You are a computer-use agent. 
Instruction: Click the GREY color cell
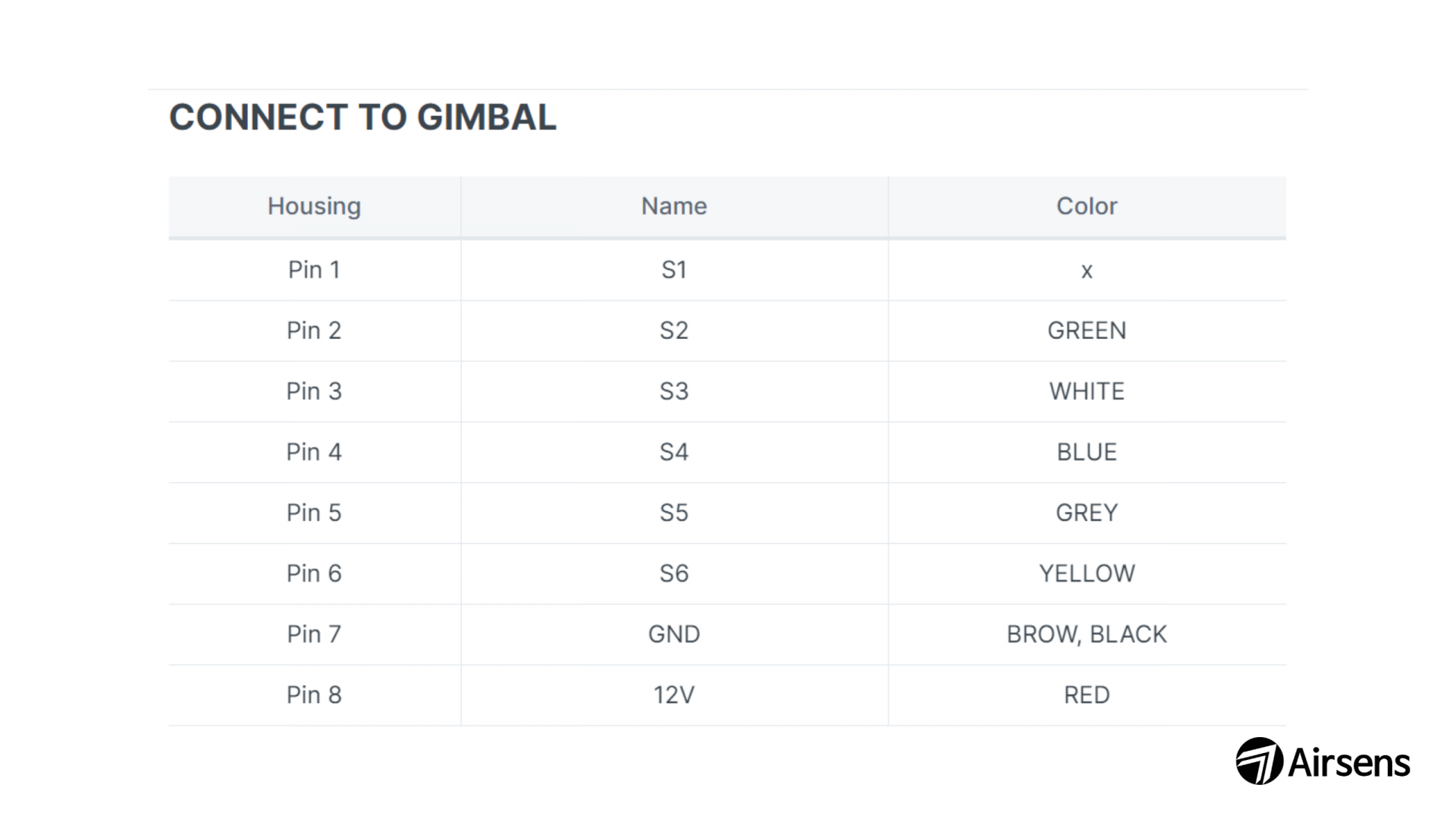1087,513
